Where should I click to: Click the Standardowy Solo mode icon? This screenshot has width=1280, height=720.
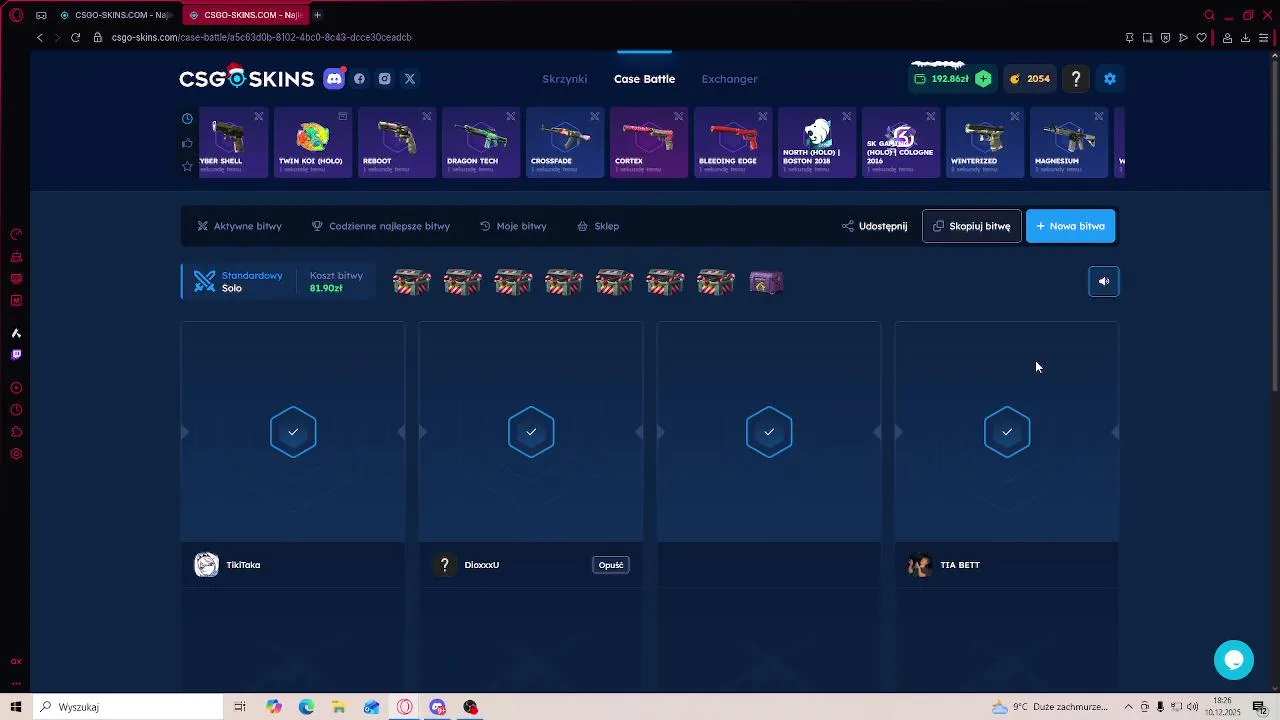click(x=204, y=282)
